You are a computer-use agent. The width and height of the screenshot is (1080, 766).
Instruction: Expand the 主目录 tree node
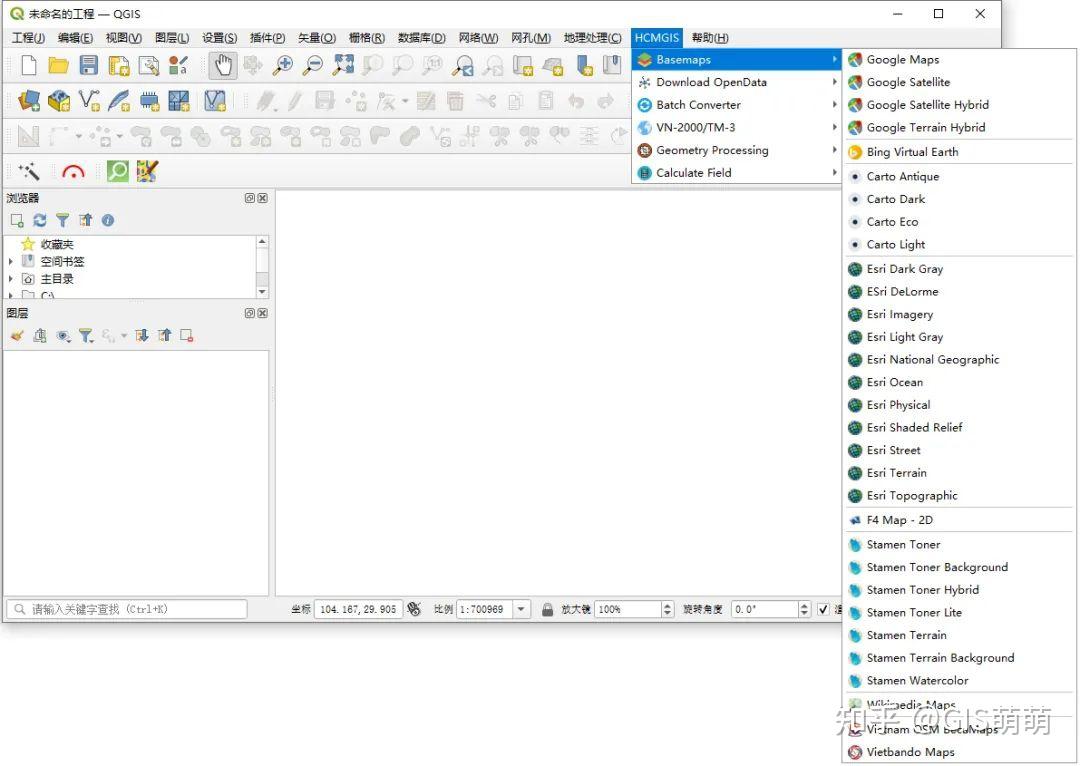point(10,279)
